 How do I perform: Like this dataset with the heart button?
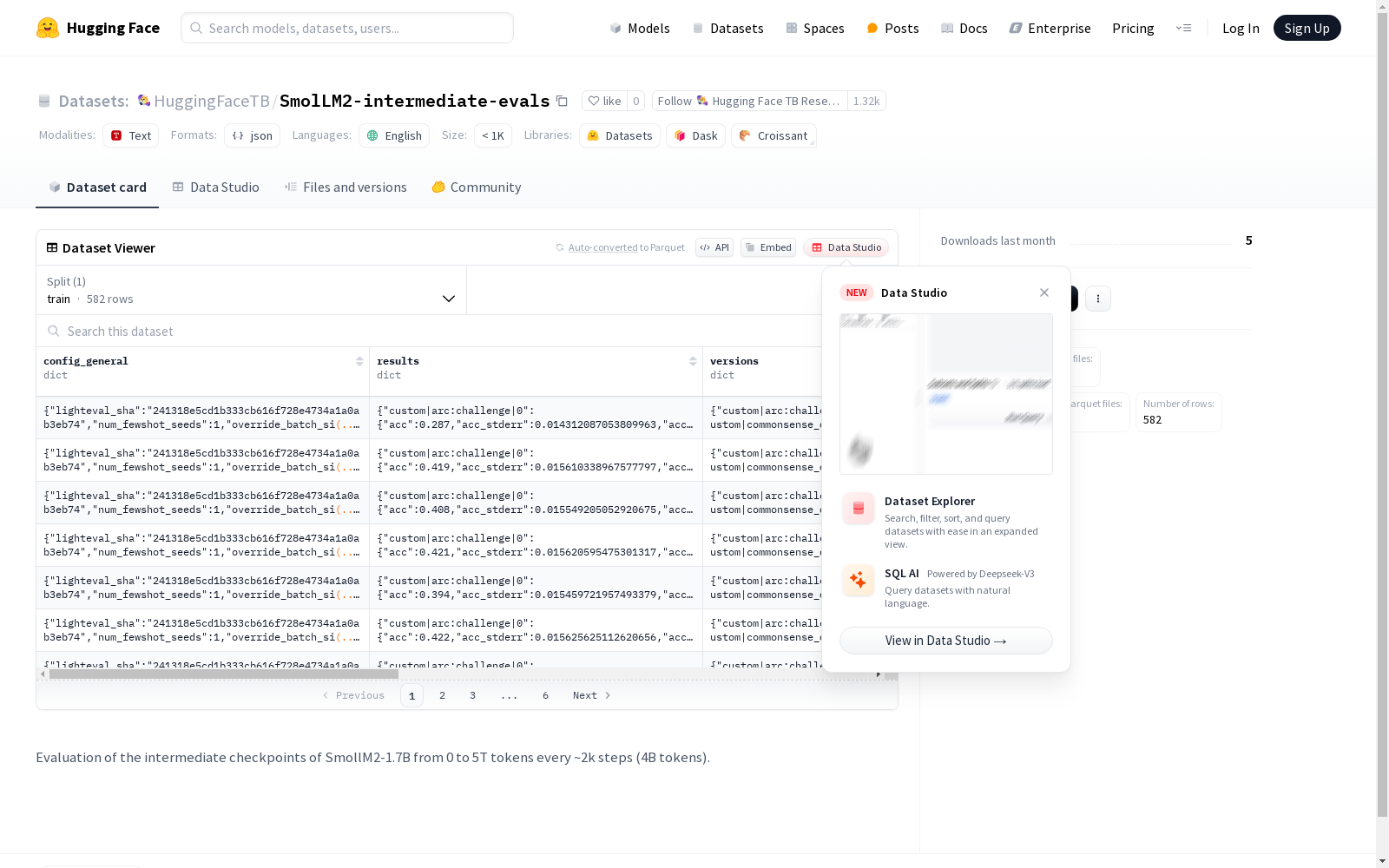pos(604,101)
